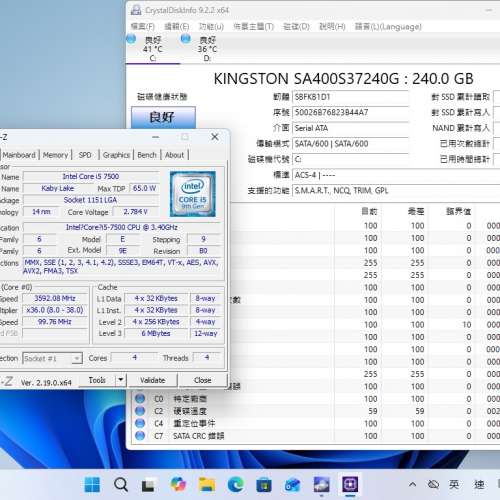This screenshot has height=500, width=500.
Task: Open the Socket #1 selection combo box
Action: point(52,358)
